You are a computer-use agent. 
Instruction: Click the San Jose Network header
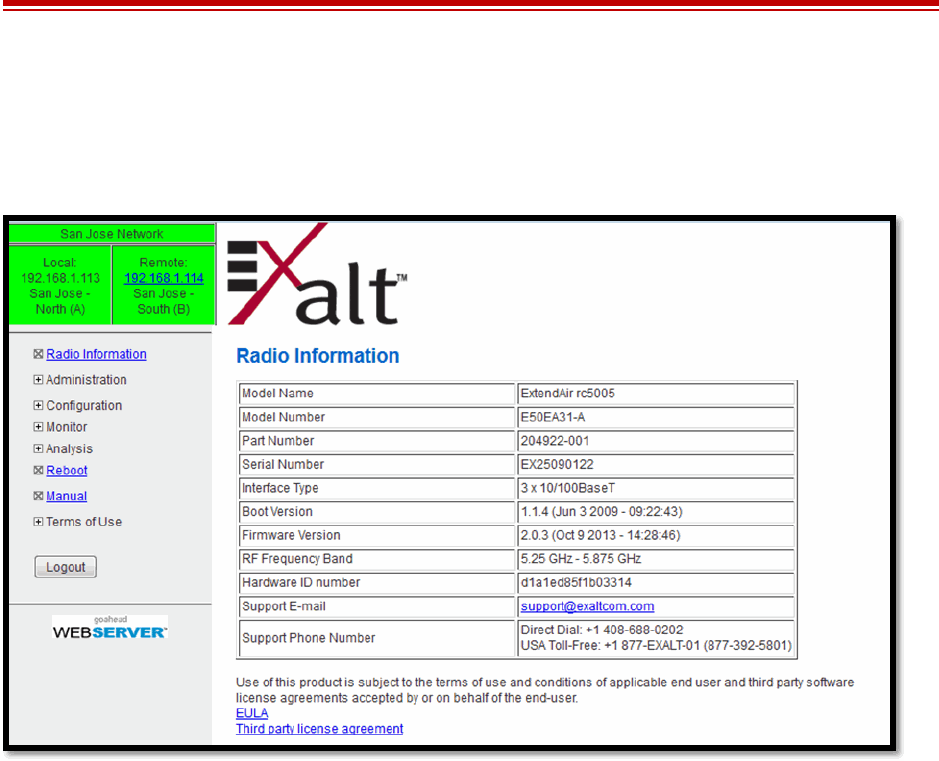[112, 234]
